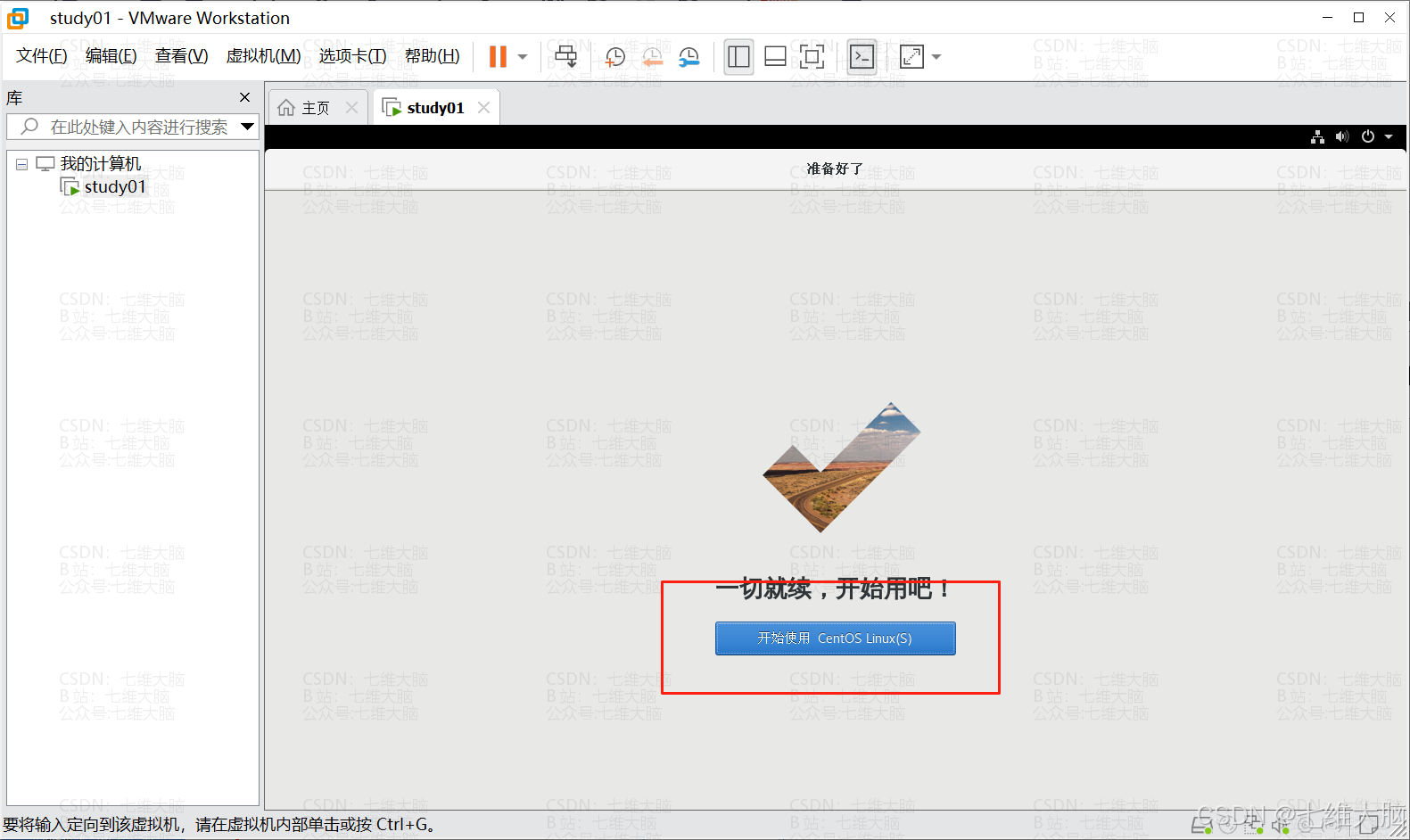Viewport: 1410px width, 840px height.
Task: Close the 主页 tab
Action: click(351, 108)
